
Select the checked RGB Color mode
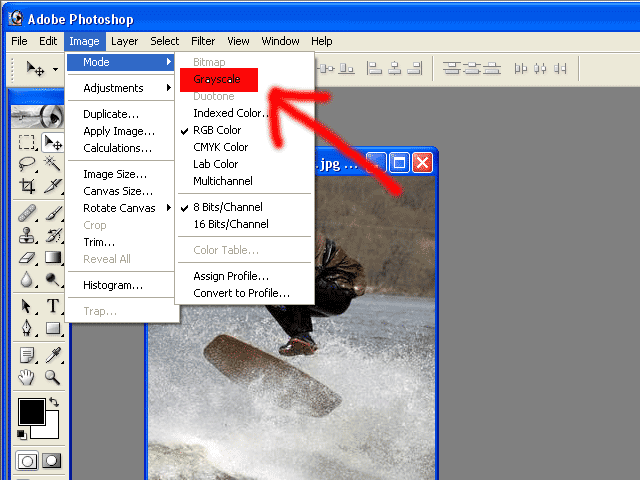[217, 130]
